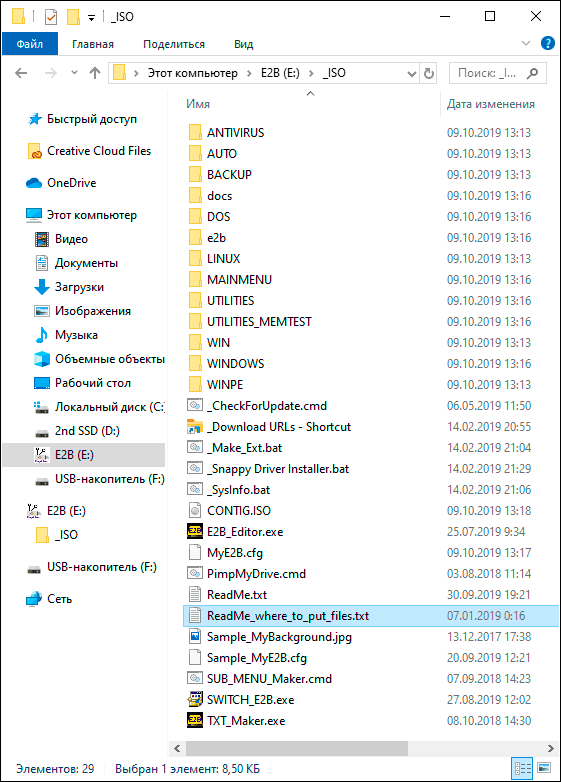Click the search magnifier icon
561x782 pixels.
click(x=533, y=73)
